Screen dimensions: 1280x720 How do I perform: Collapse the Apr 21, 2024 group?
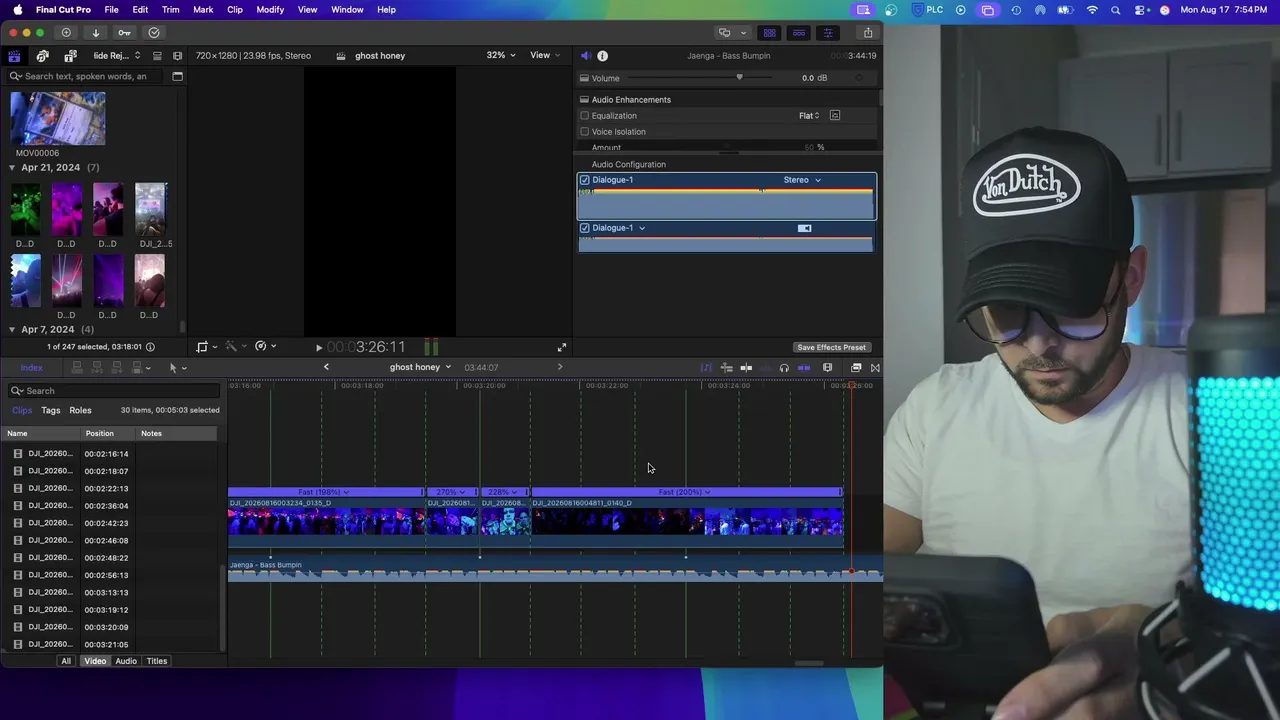(x=12, y=168)
